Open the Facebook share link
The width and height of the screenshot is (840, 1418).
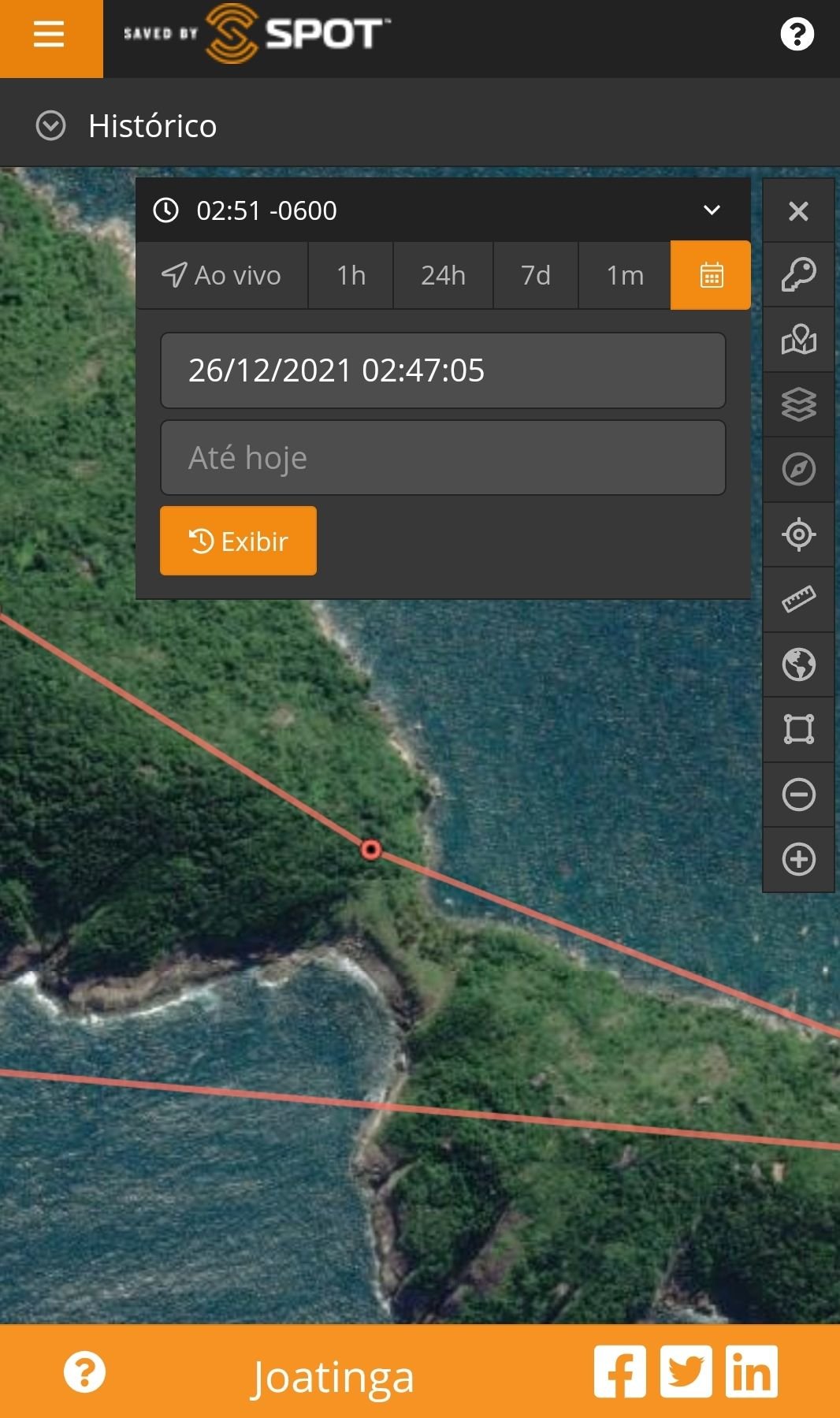pyautogui.click(x=620, y=1372)
